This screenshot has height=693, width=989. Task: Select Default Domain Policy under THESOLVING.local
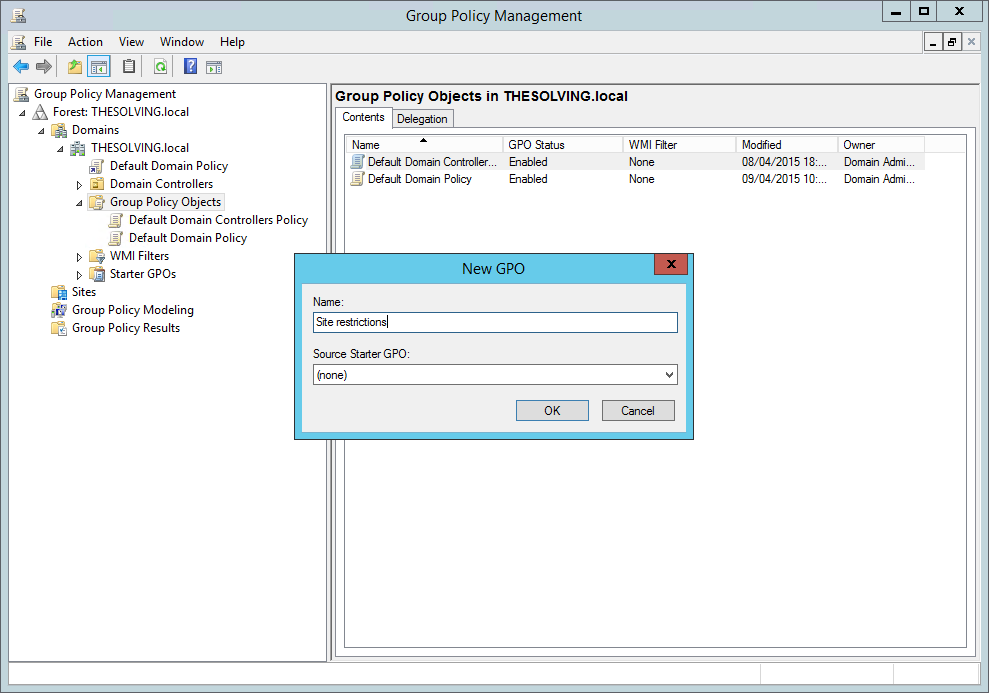(168, 166)
